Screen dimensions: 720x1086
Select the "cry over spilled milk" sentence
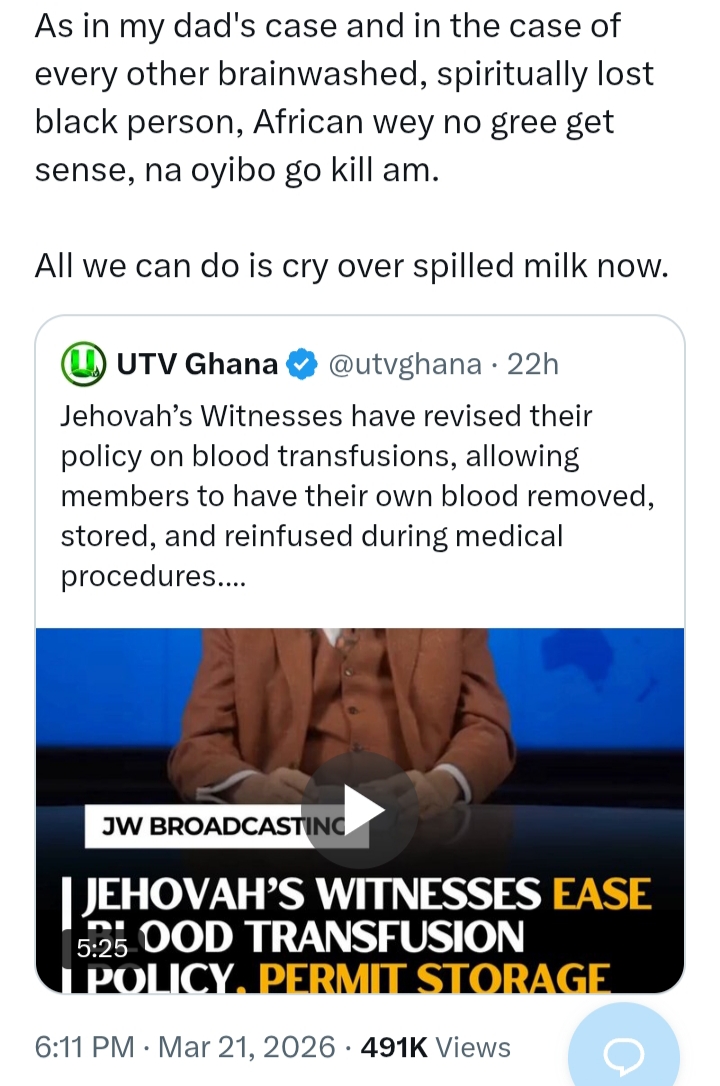point(350,265)
